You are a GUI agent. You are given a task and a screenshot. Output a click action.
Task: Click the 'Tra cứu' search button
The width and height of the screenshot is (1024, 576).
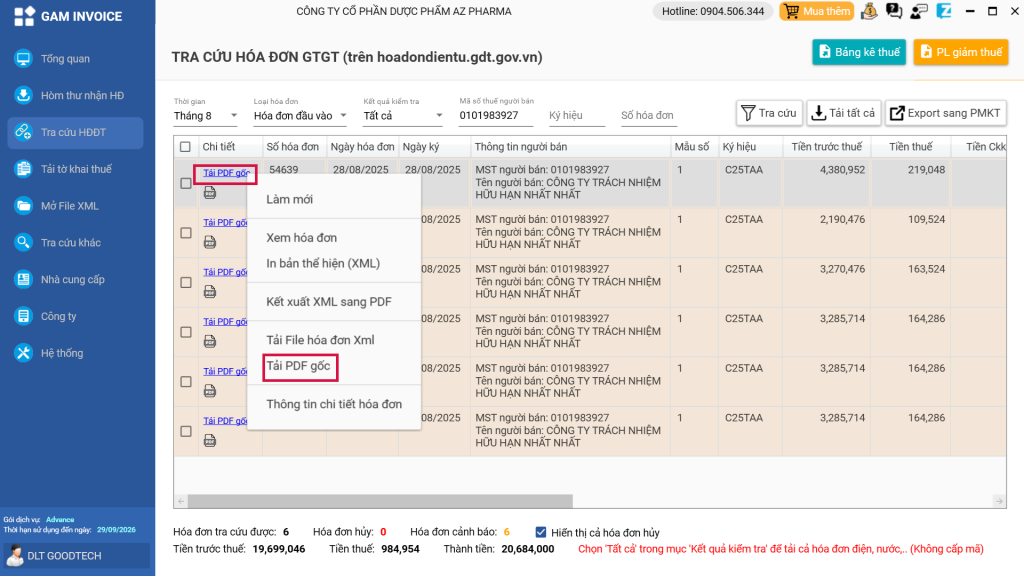(x=769, y=113)
